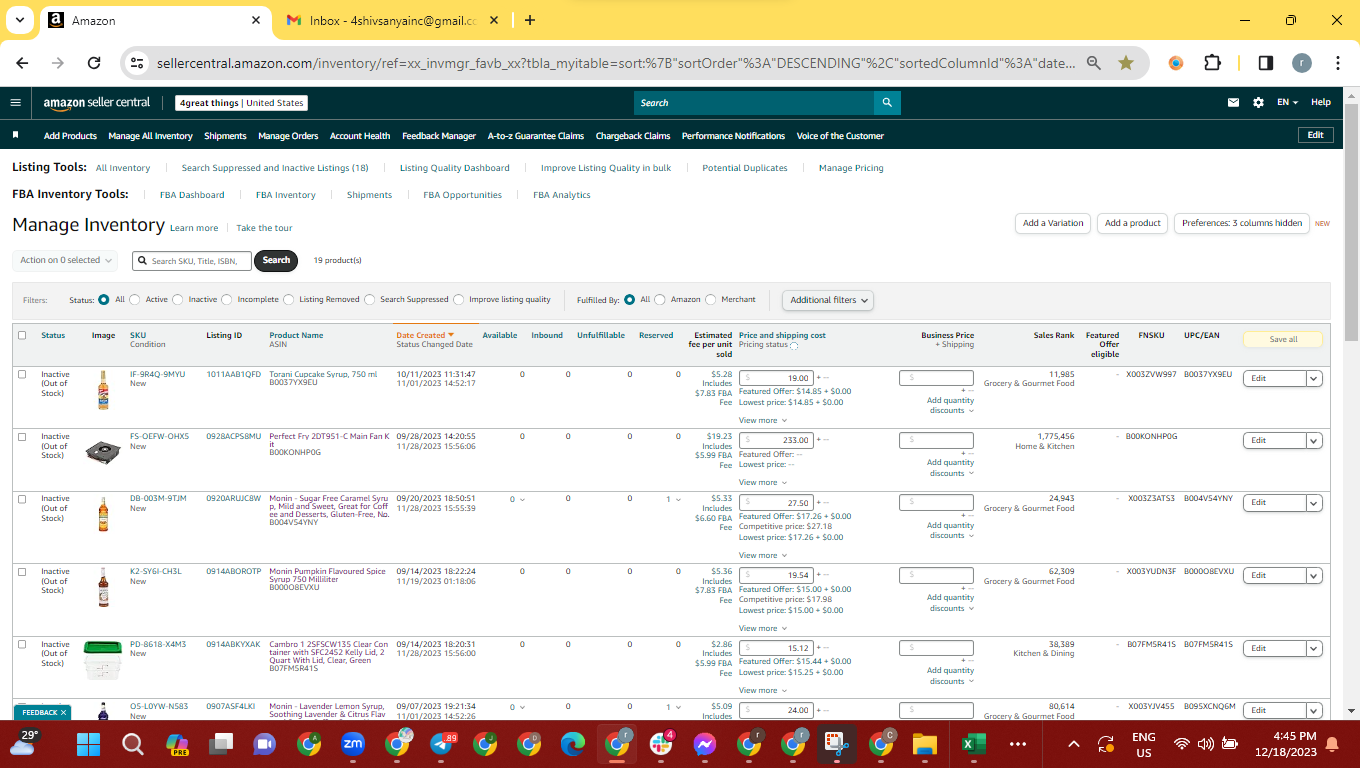Open the Cambro container product thumbnail

pyautogui.click(x=103, y=660)
